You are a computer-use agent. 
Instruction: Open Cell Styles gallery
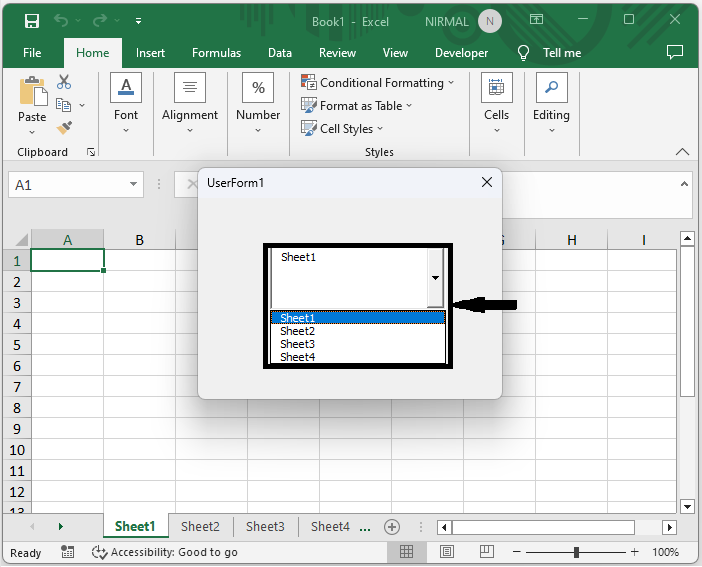(x=342, y=129)
